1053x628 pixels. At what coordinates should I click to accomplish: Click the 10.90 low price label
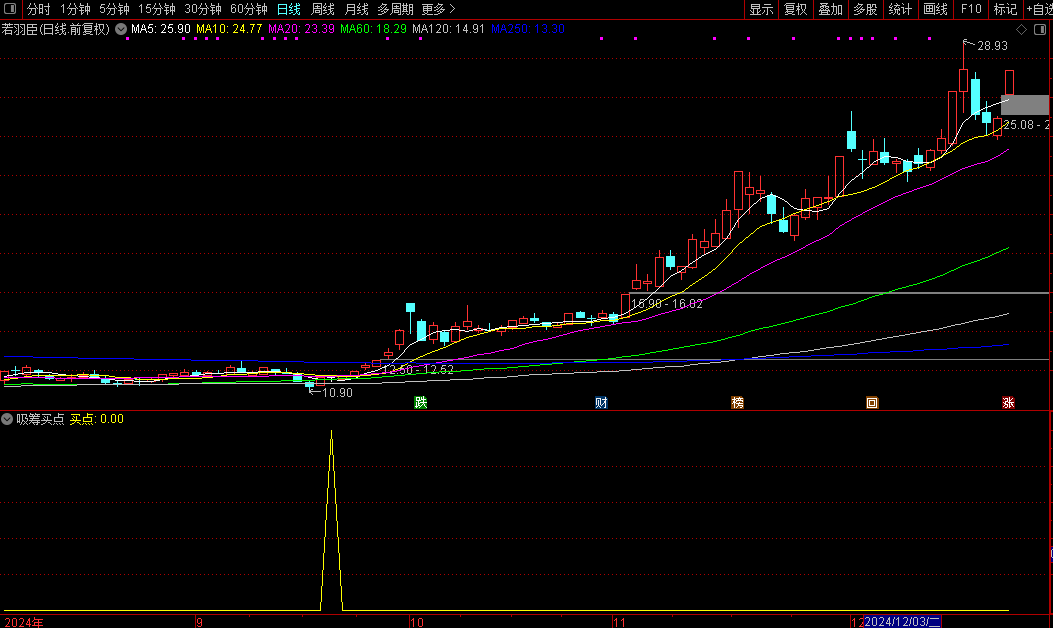point(337,393)
